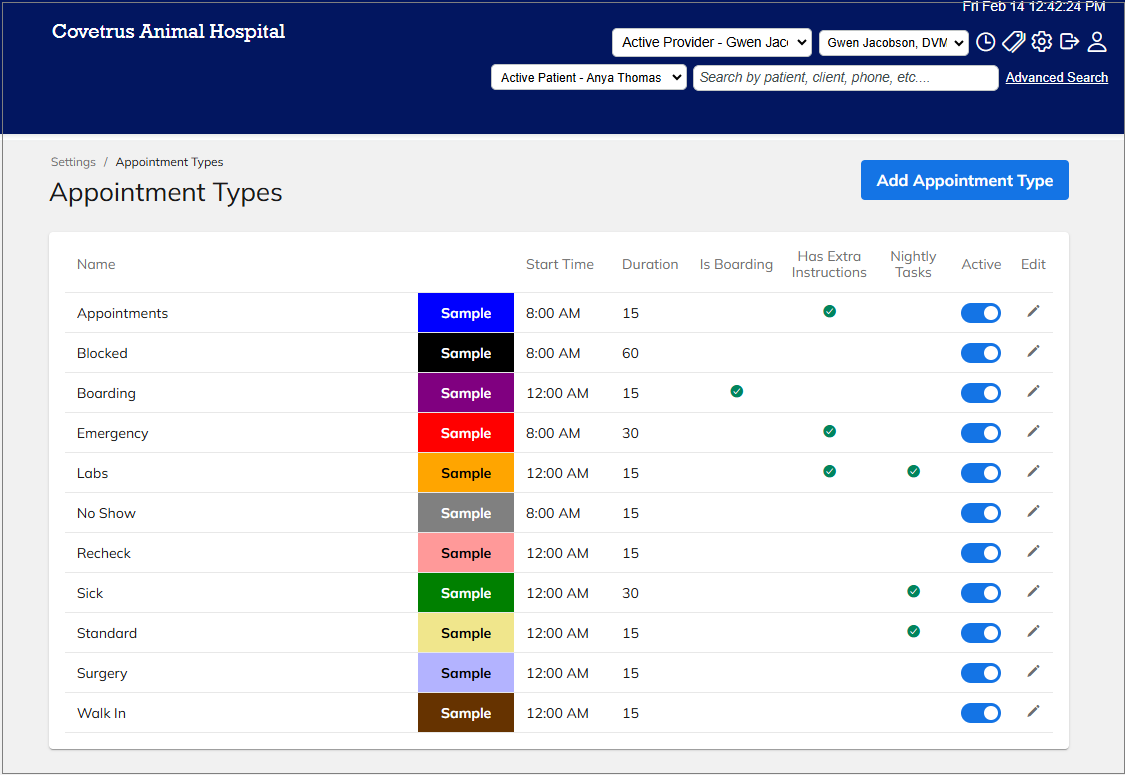Click the red Emergency Sample swatch
The height and width of the screenshot is (775, 1125).
coord(466,433)
